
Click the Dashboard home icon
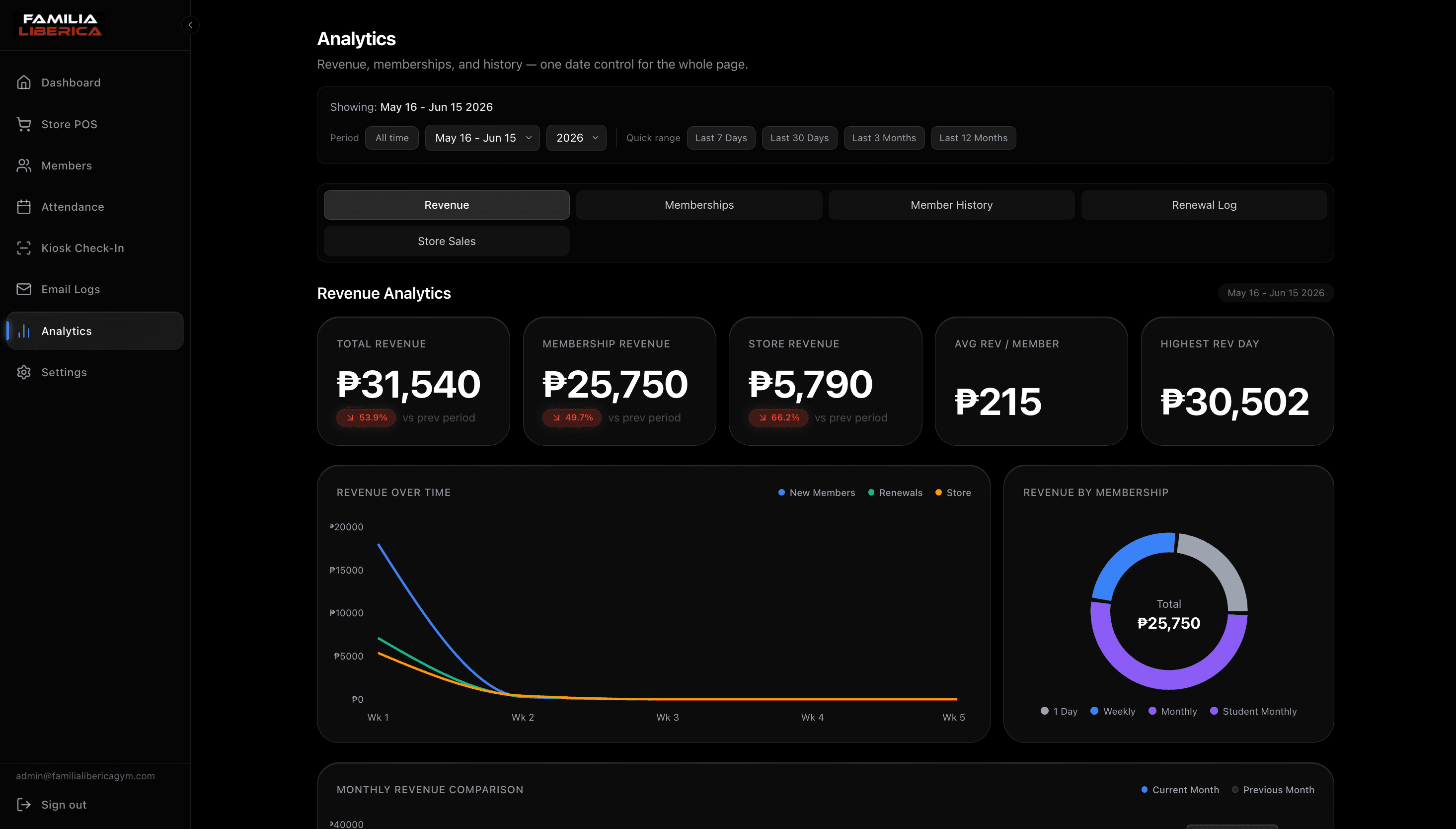(24, 83)
